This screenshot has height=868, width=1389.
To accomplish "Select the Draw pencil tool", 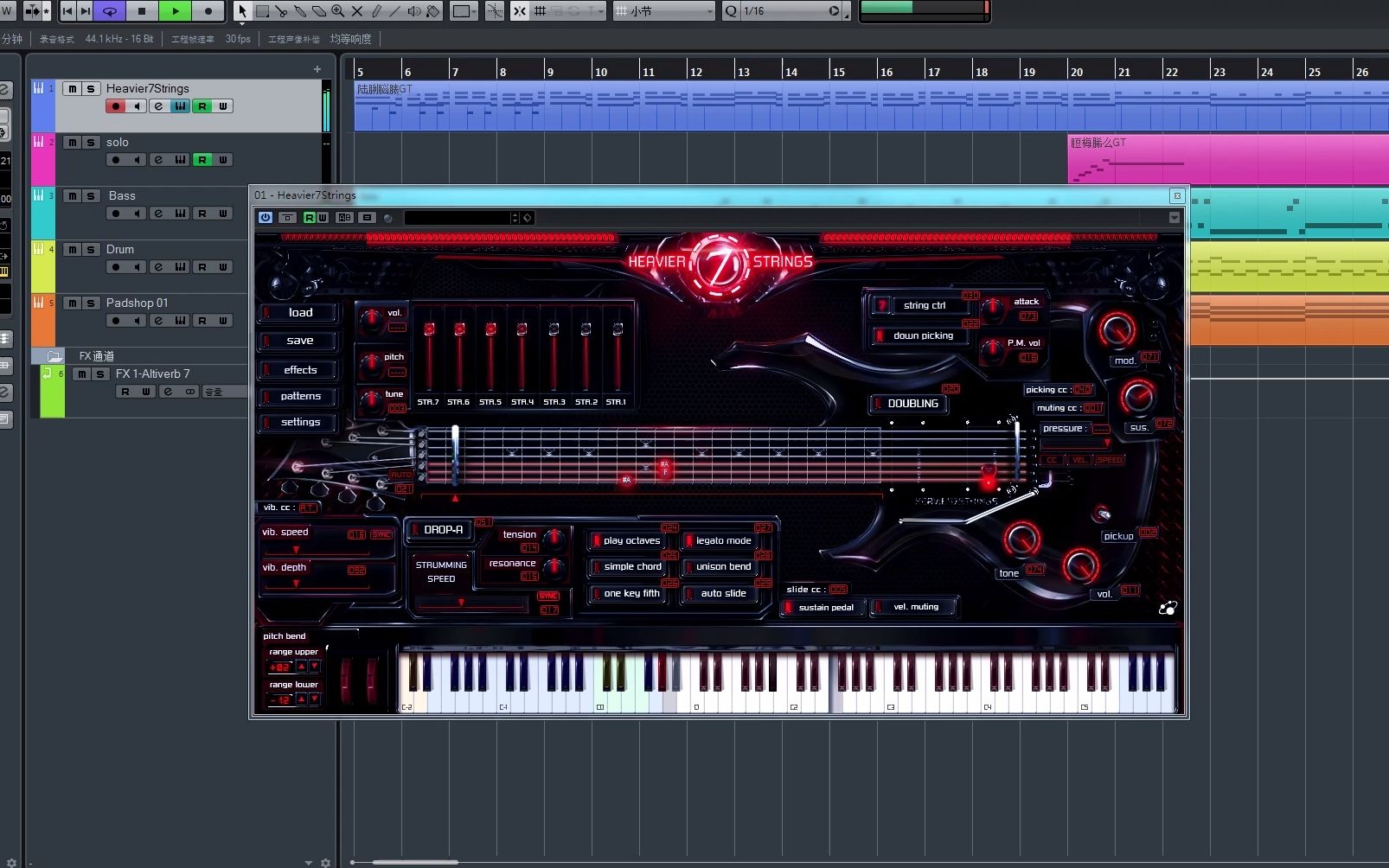I will point(376,10).
